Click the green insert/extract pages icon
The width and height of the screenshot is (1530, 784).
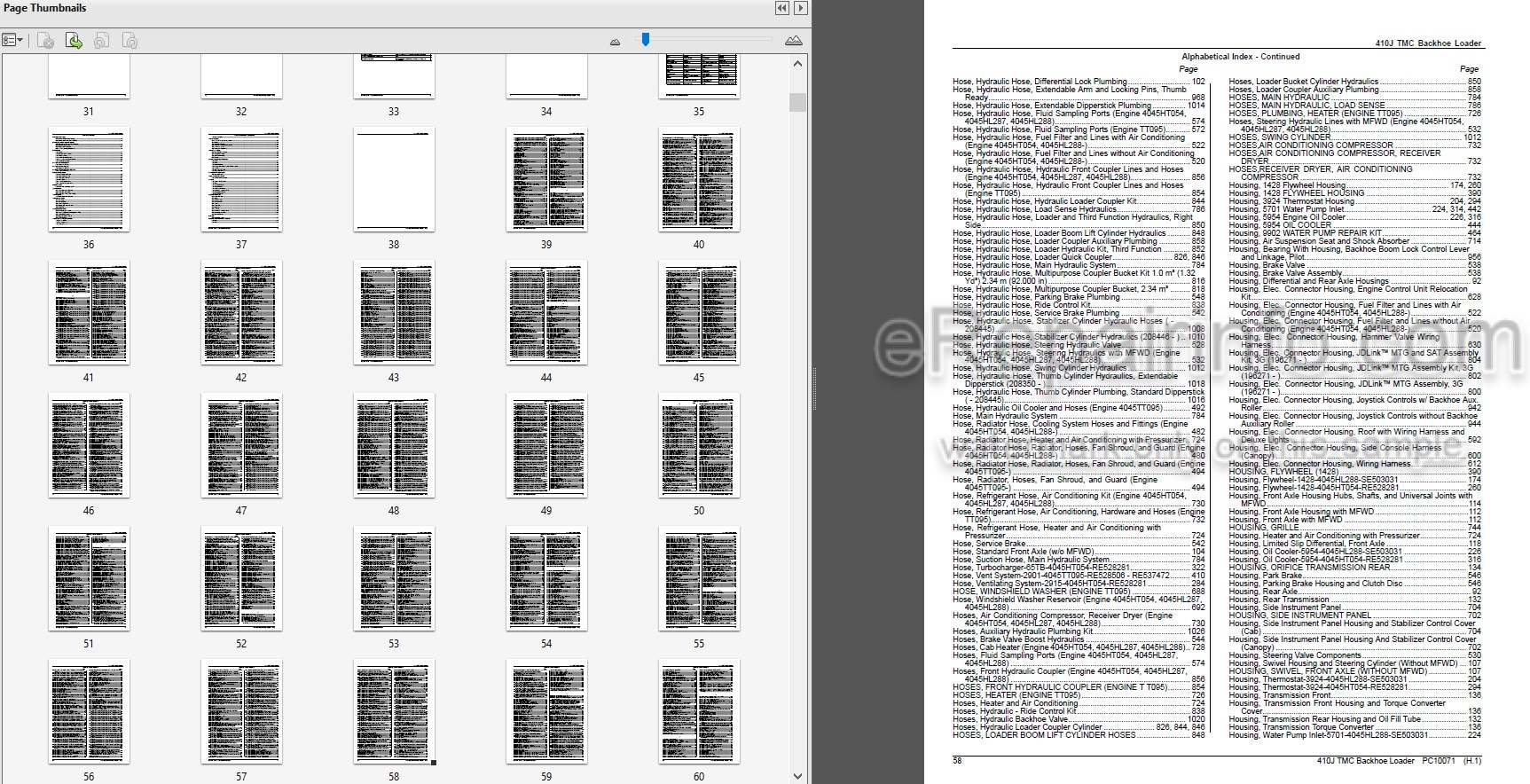pyautogui.click(x=74, y=41)
